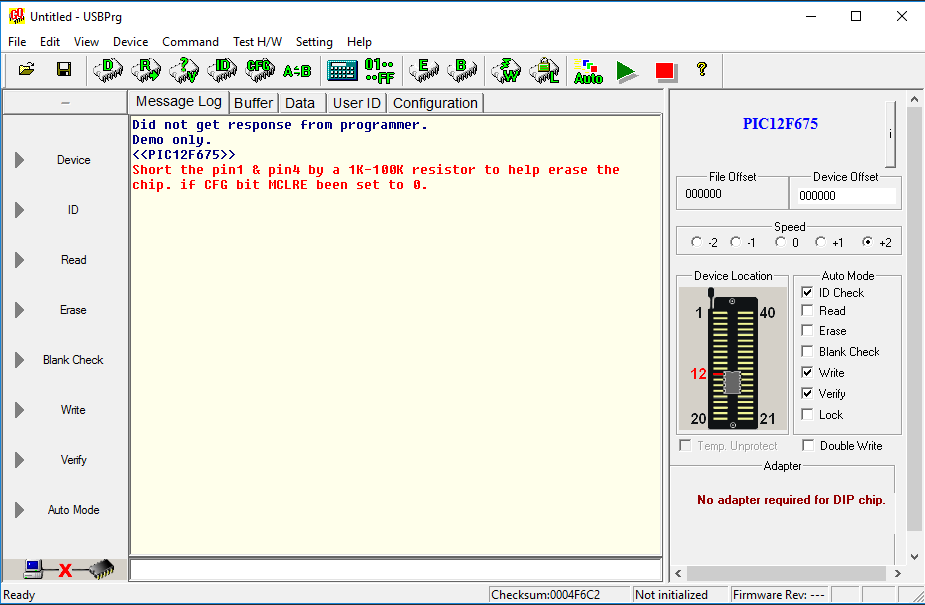Click the PC-to-chip connection status icon
The height and width of the screenshot is (605, 925).
(68, 569)
